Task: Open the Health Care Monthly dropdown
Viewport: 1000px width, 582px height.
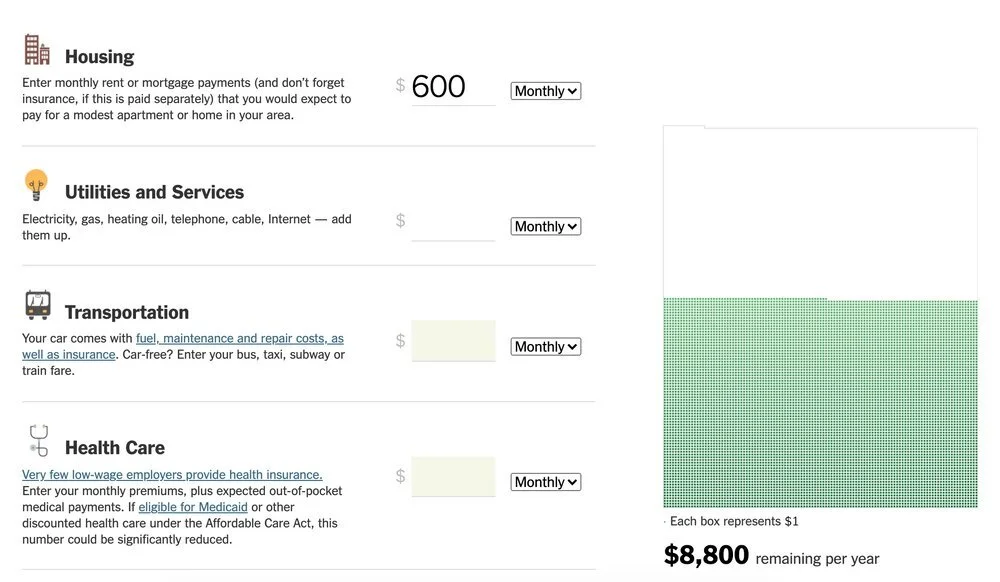Action: (x=545, y=482)
